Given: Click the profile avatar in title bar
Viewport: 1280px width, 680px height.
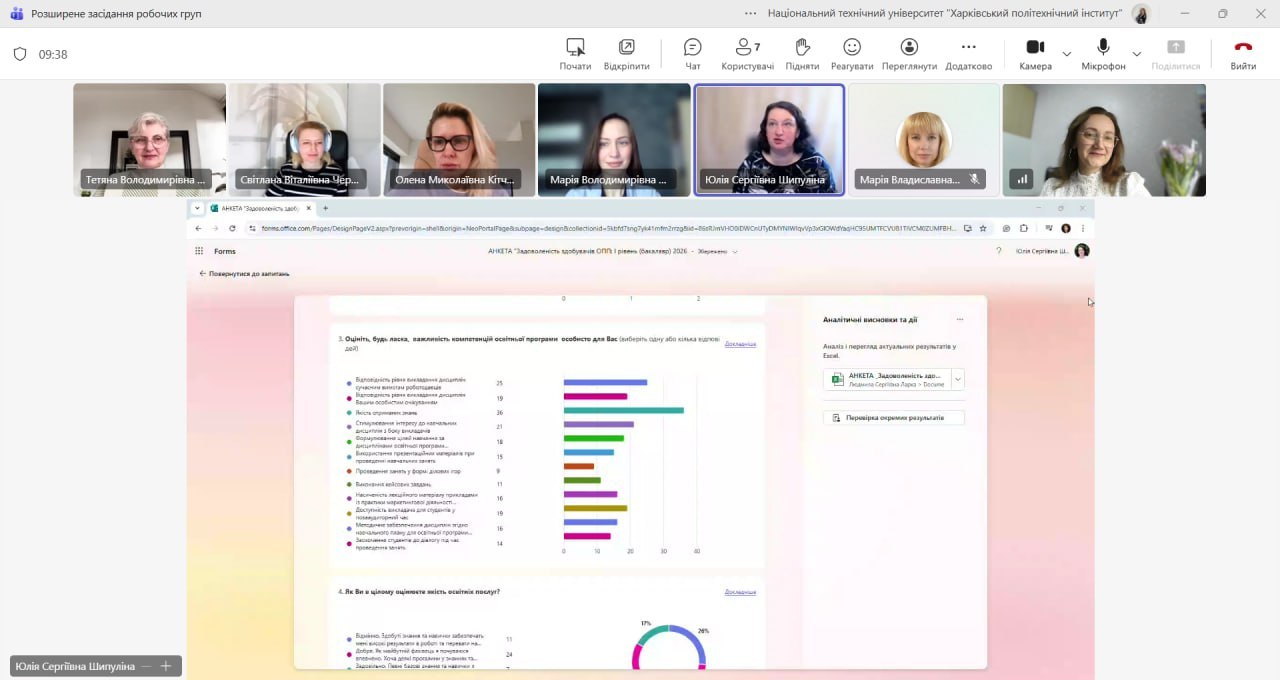Looking at the screenshot, I should [1141, 14].
